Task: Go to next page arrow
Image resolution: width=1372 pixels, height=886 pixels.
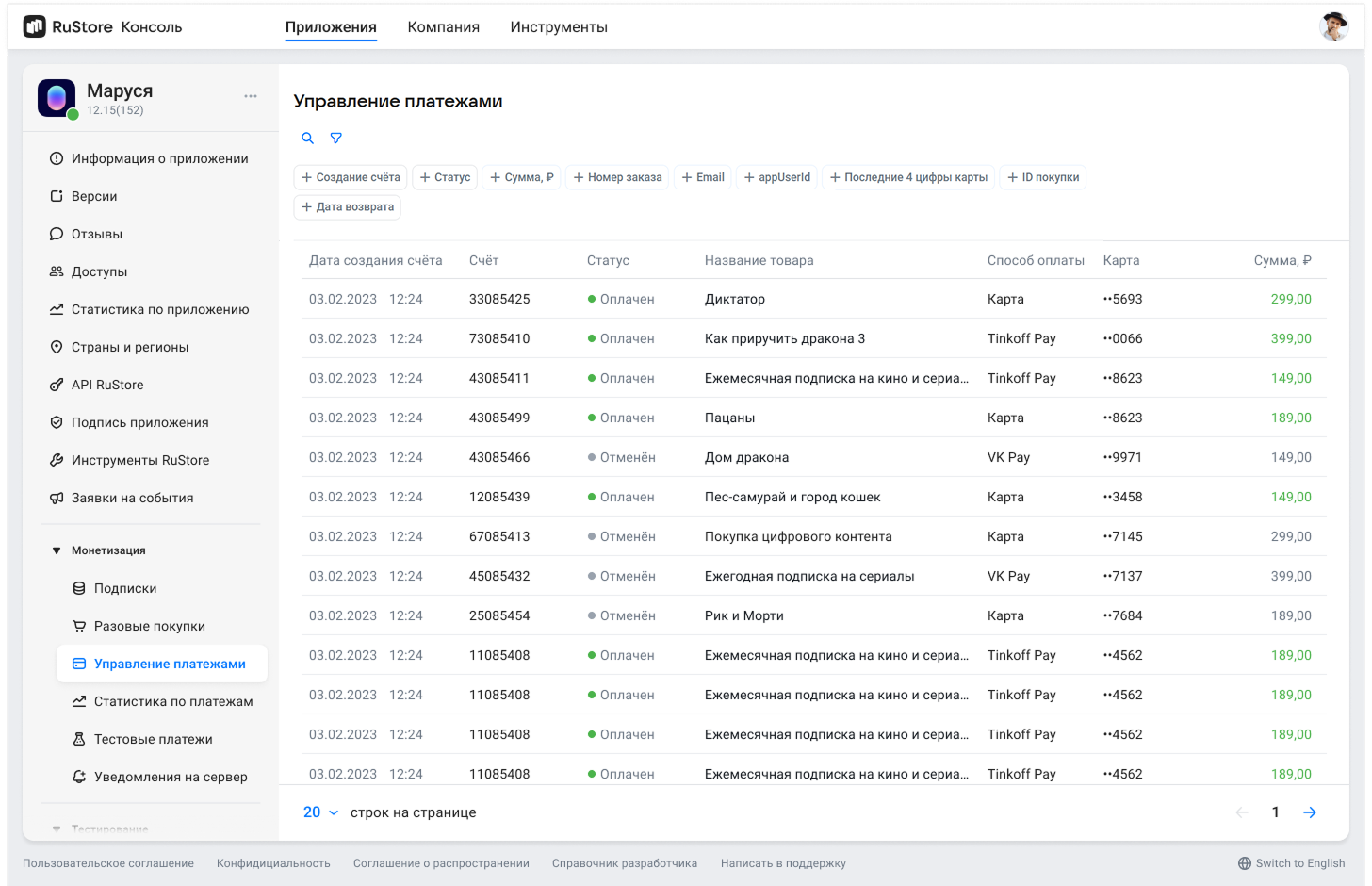Action: click(x=1310, y=812)
